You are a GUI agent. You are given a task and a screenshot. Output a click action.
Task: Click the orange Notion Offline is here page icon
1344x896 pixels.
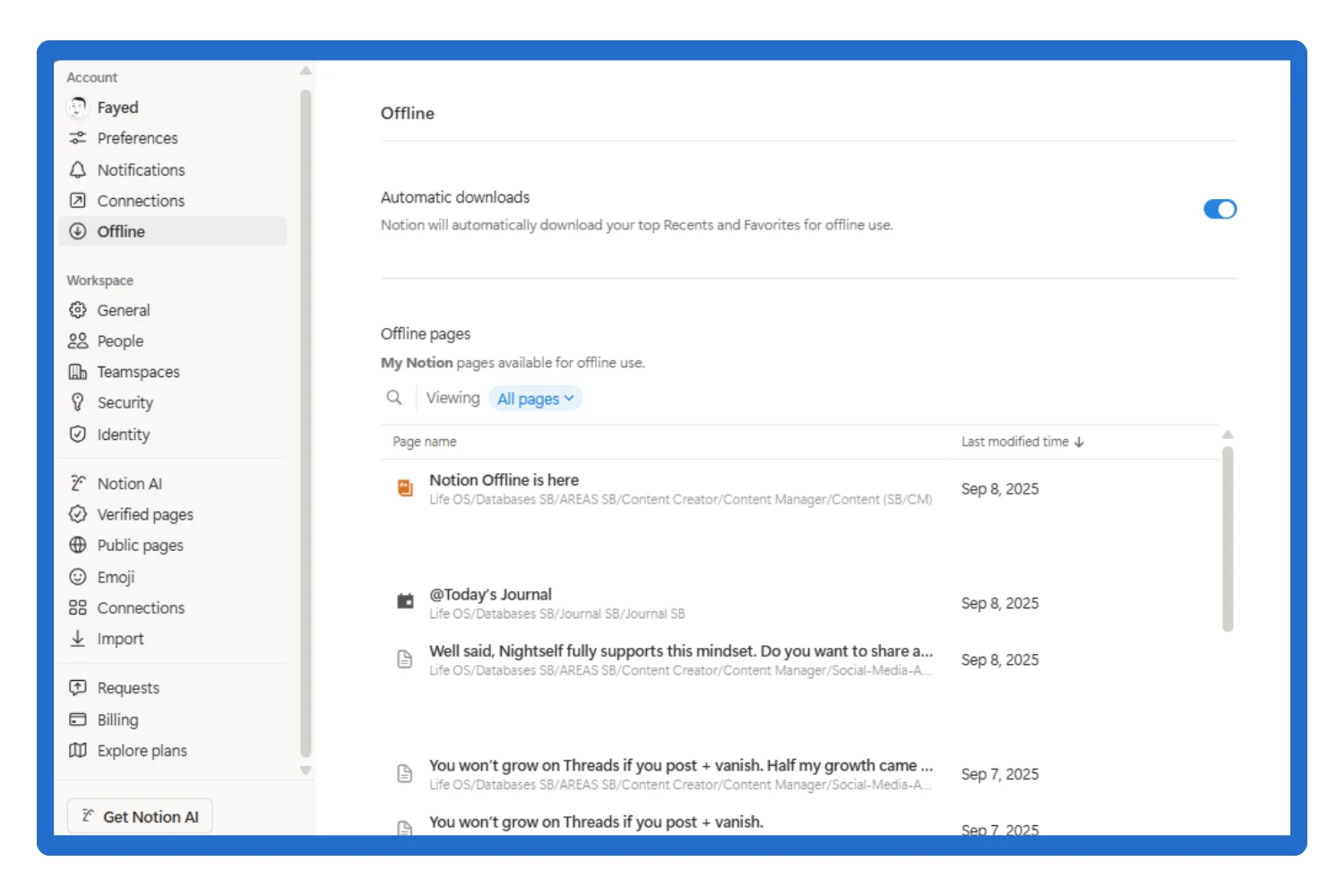[x=405, y=488]
